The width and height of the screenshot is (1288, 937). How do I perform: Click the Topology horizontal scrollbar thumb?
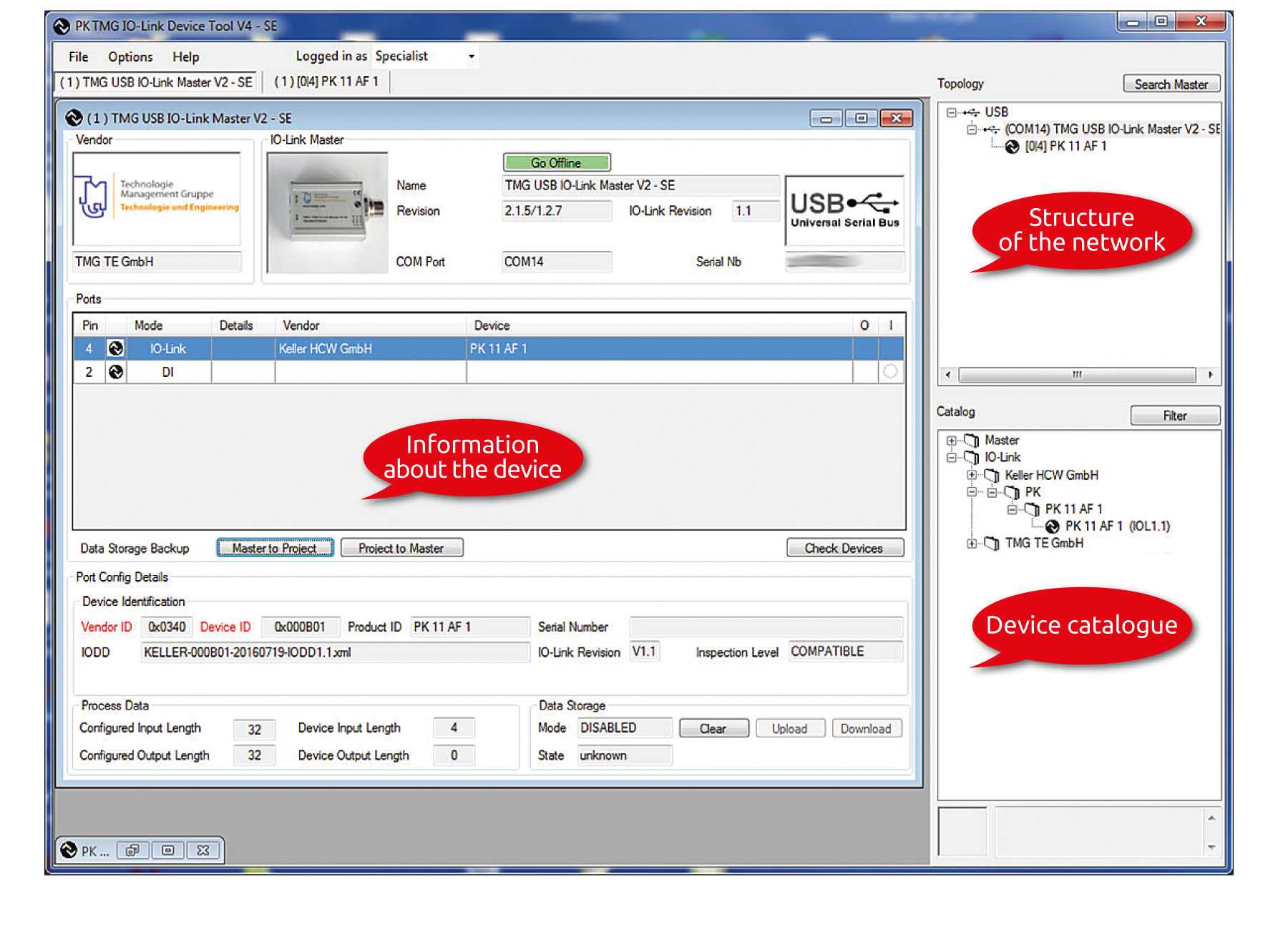tap(1076, 375)
